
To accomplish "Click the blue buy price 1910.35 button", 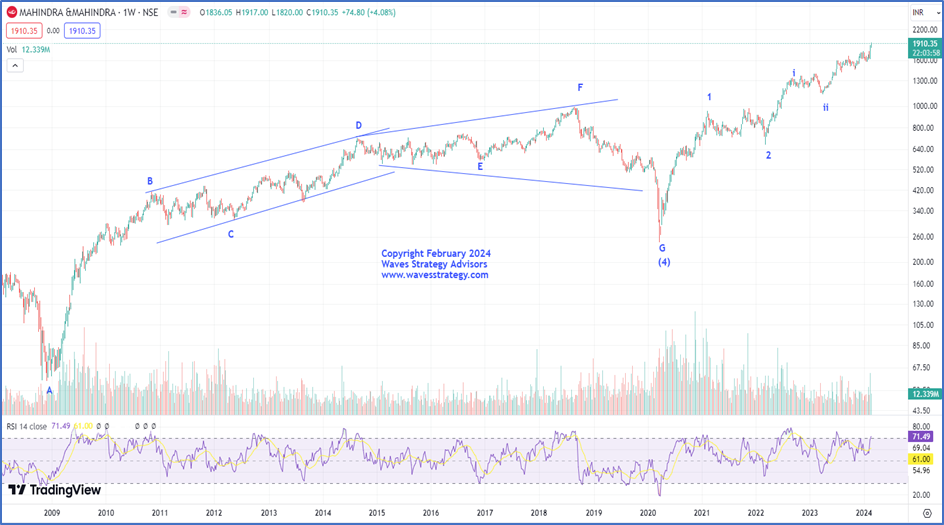I will (82, 31).
